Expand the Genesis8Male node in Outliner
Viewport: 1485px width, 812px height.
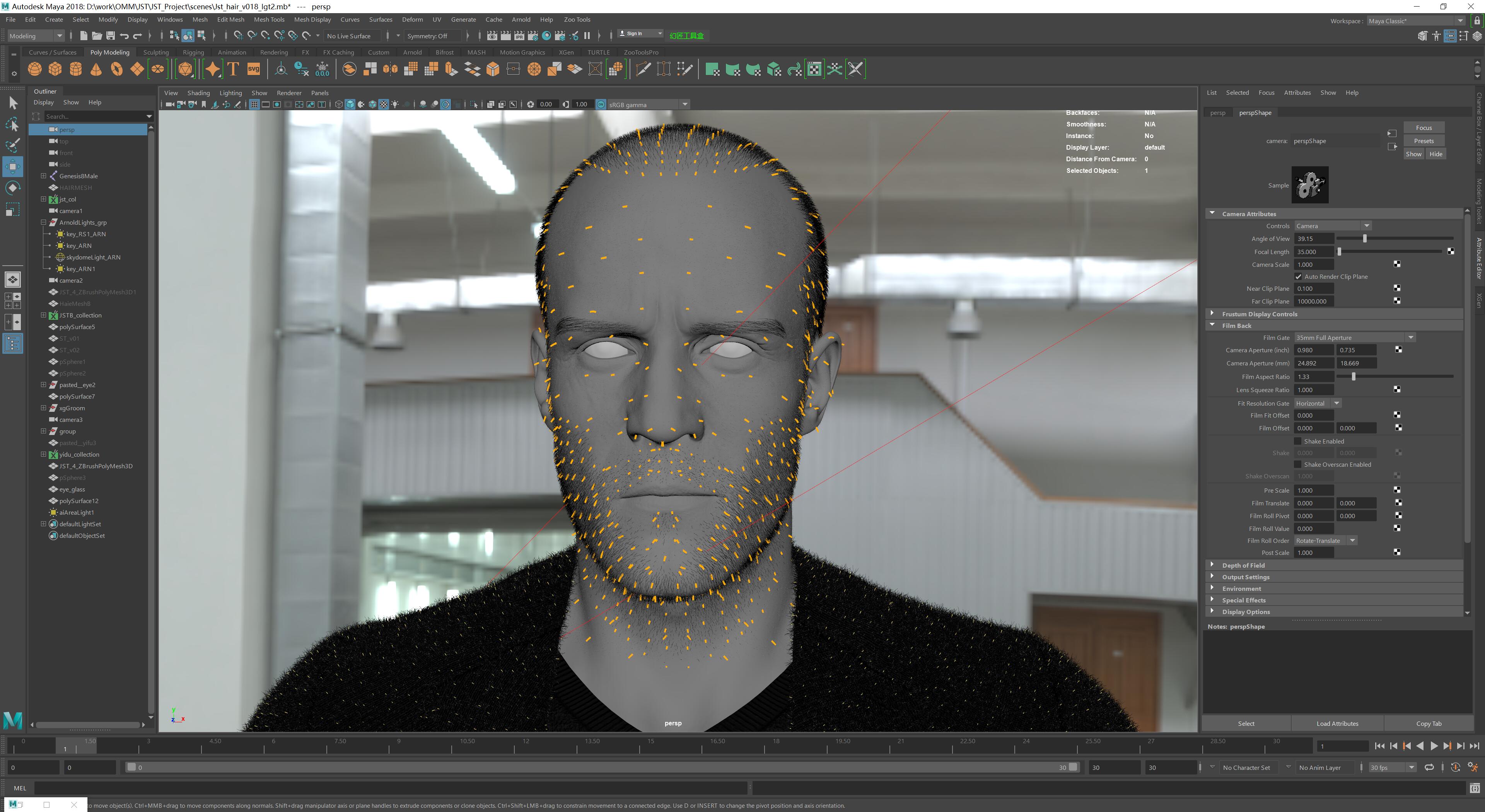click(43, 176)
